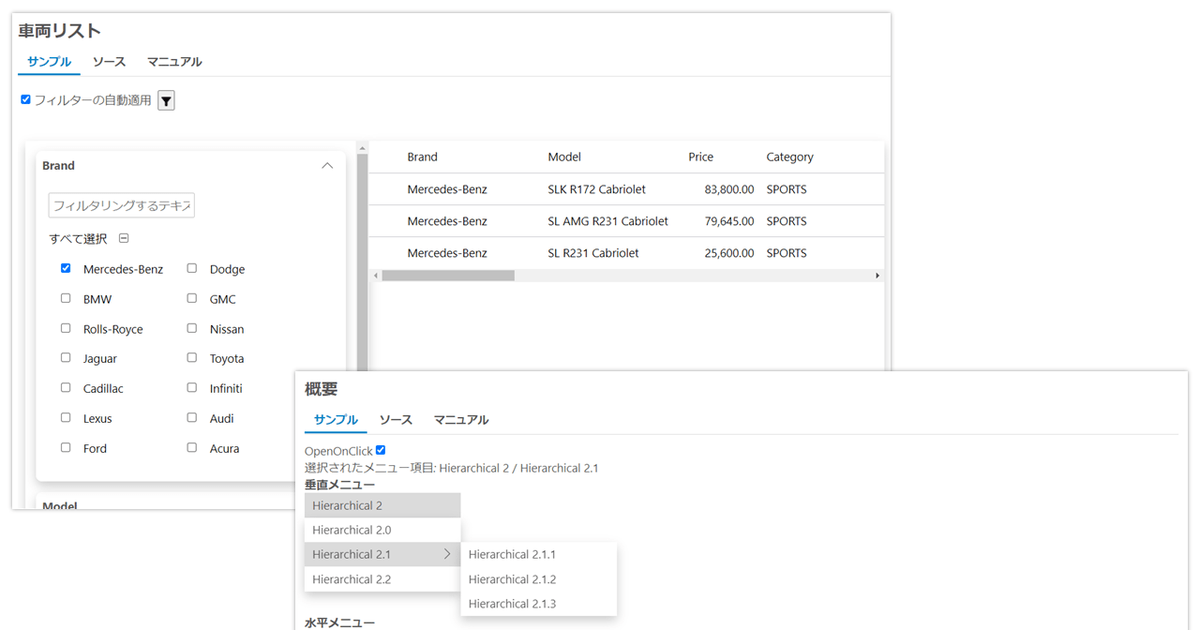
Task: Disable the フィルターの自動適用 checkbox
Action: [25, 99]
